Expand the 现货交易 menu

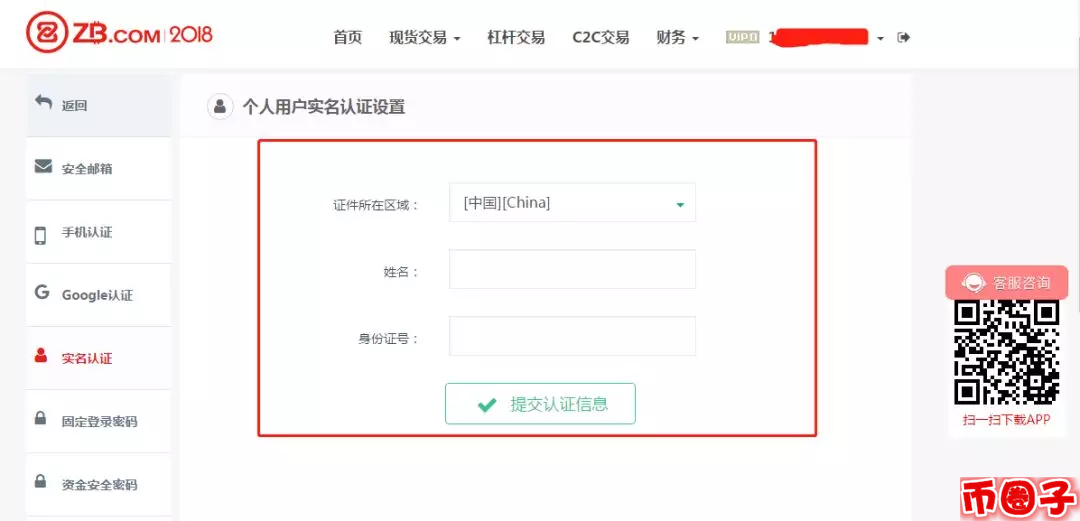click(424, 38)
